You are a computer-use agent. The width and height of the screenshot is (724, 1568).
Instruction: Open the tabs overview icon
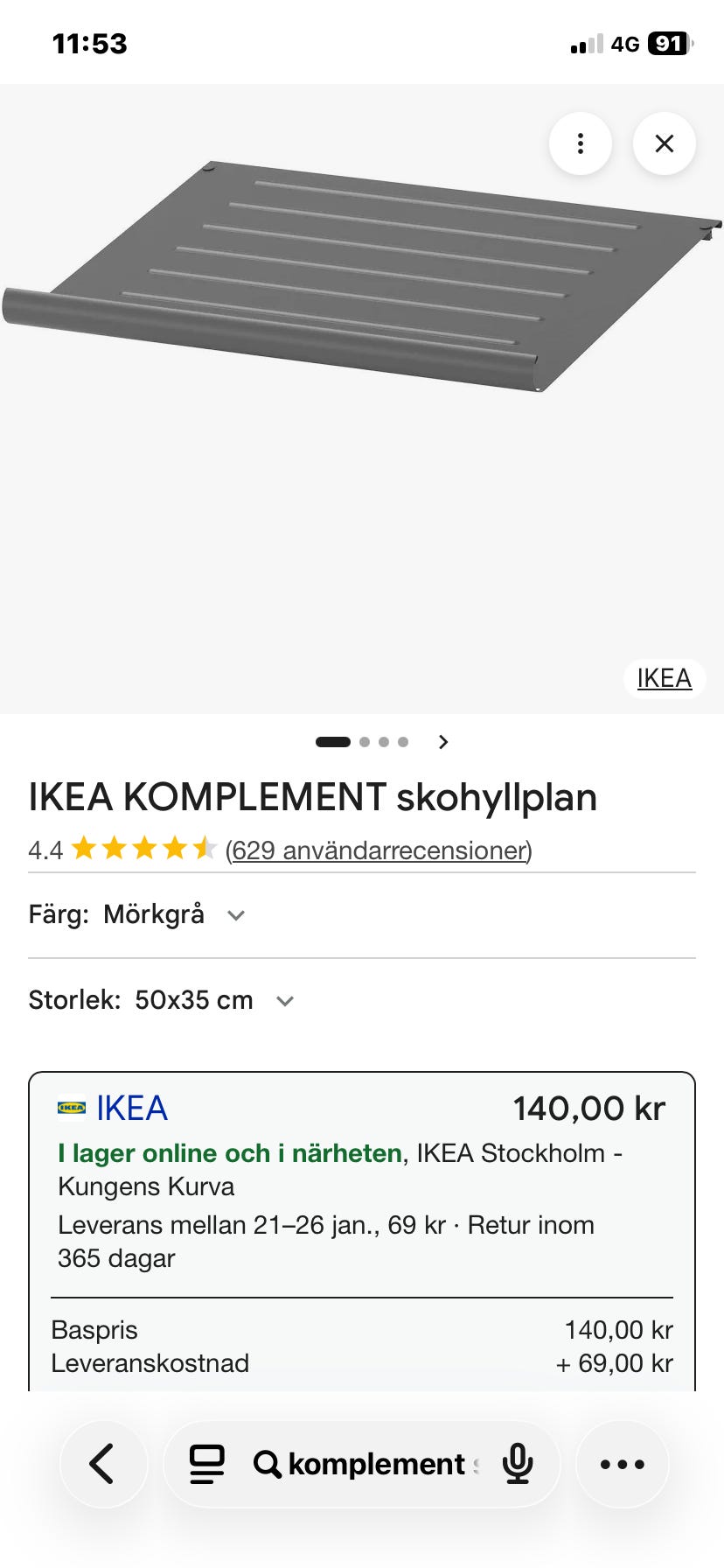207,1464
